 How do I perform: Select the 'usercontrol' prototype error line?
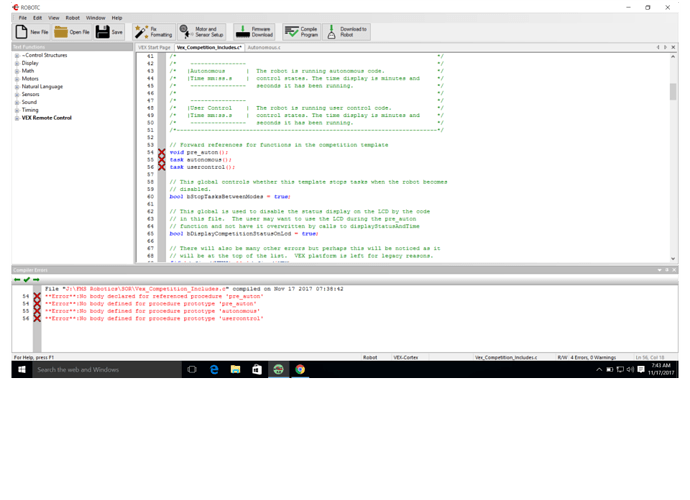pos(154,319)
